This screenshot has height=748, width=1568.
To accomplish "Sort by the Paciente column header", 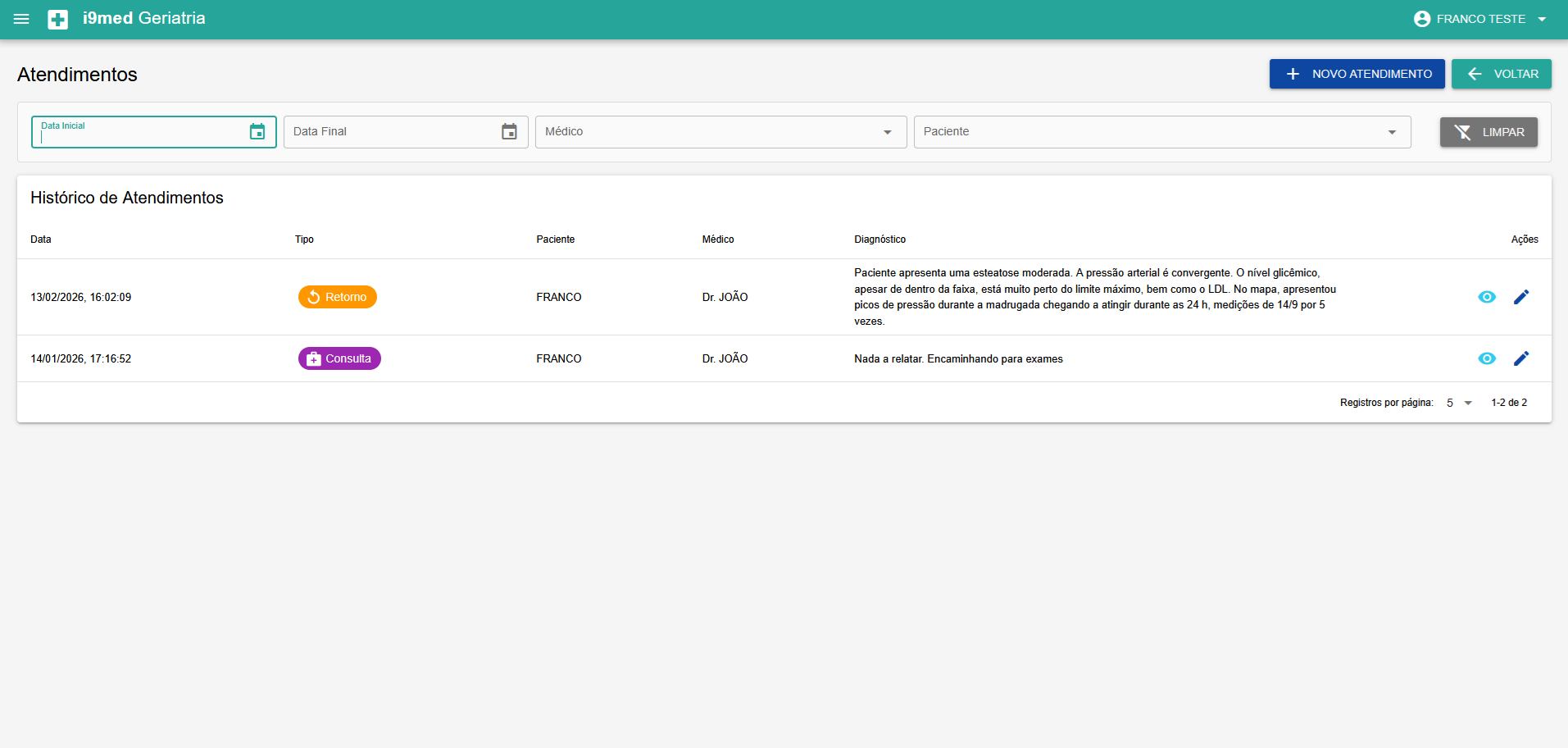I will pos(556,239).
